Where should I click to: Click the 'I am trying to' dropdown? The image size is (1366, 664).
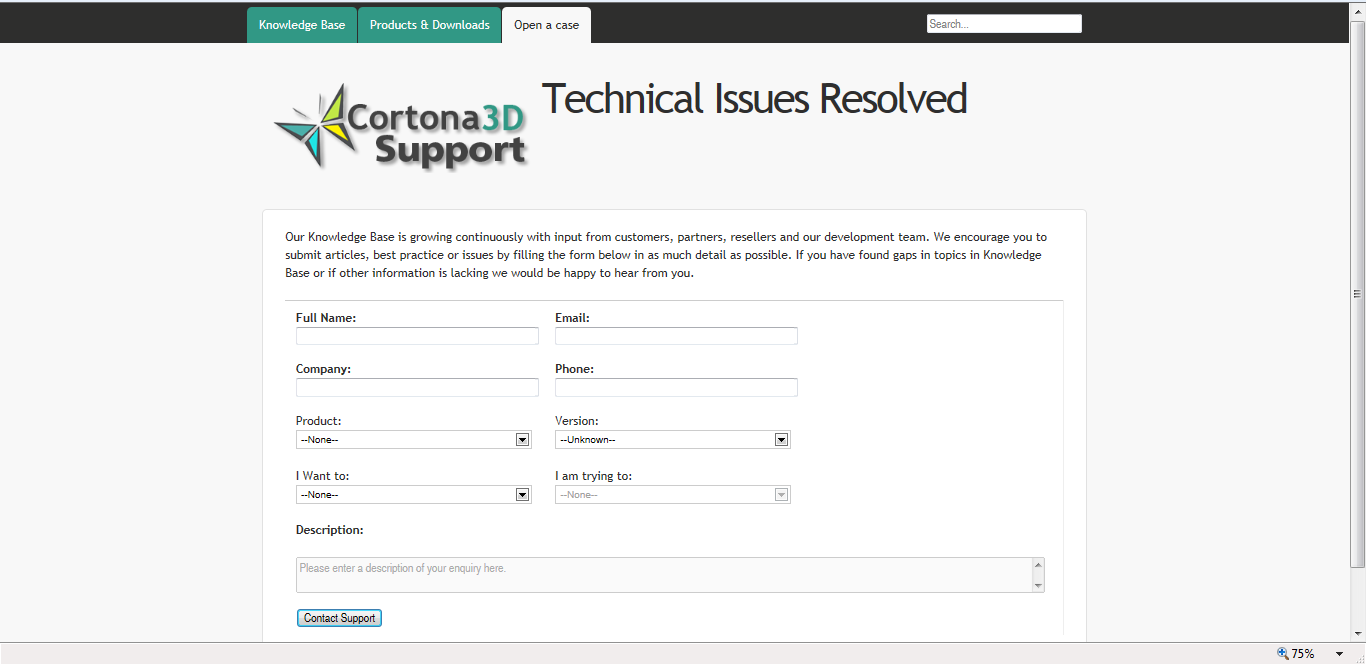pos(672,494)
